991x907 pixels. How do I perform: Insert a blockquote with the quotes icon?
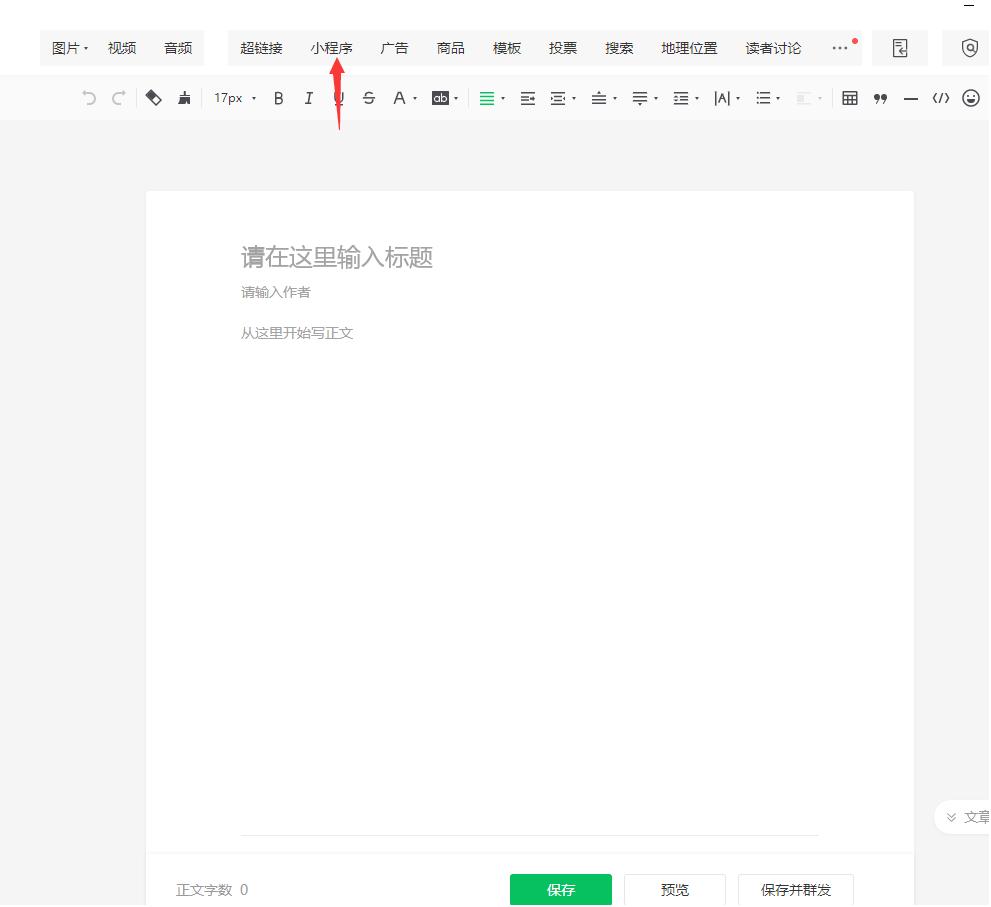pos(879,97)
